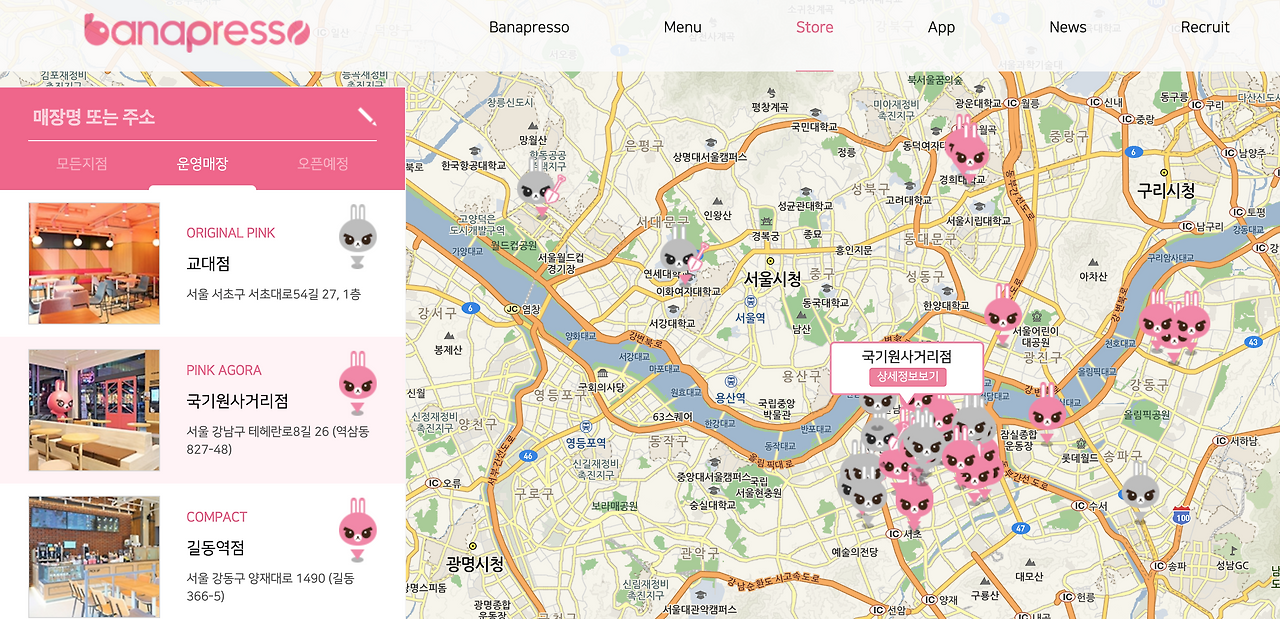Open the Recruit navigation item
Screen dimensions: 1280x619
(1205, 27)
